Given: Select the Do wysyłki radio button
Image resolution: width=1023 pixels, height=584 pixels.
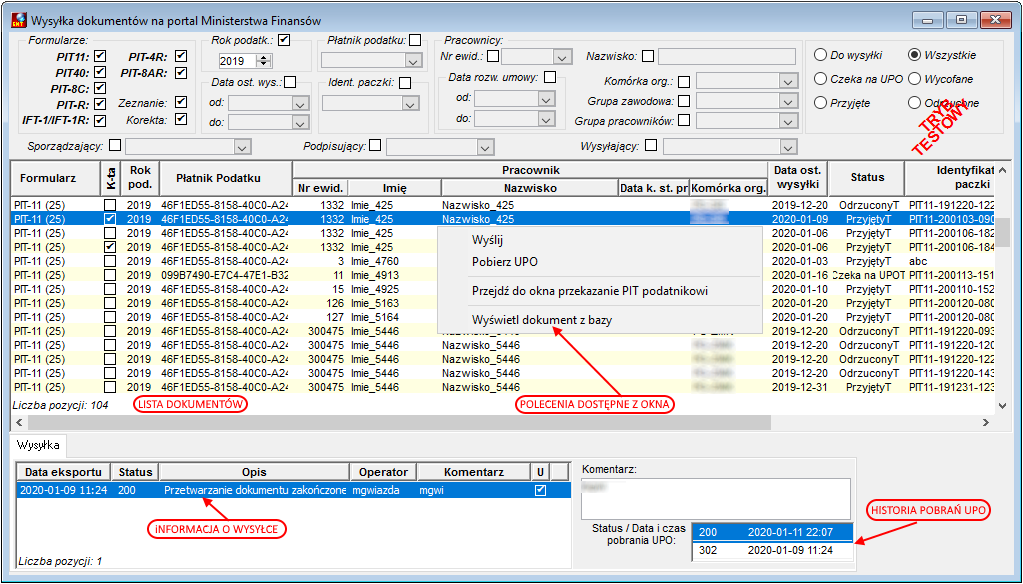Looking at the screenshot, I should (820, 55).
